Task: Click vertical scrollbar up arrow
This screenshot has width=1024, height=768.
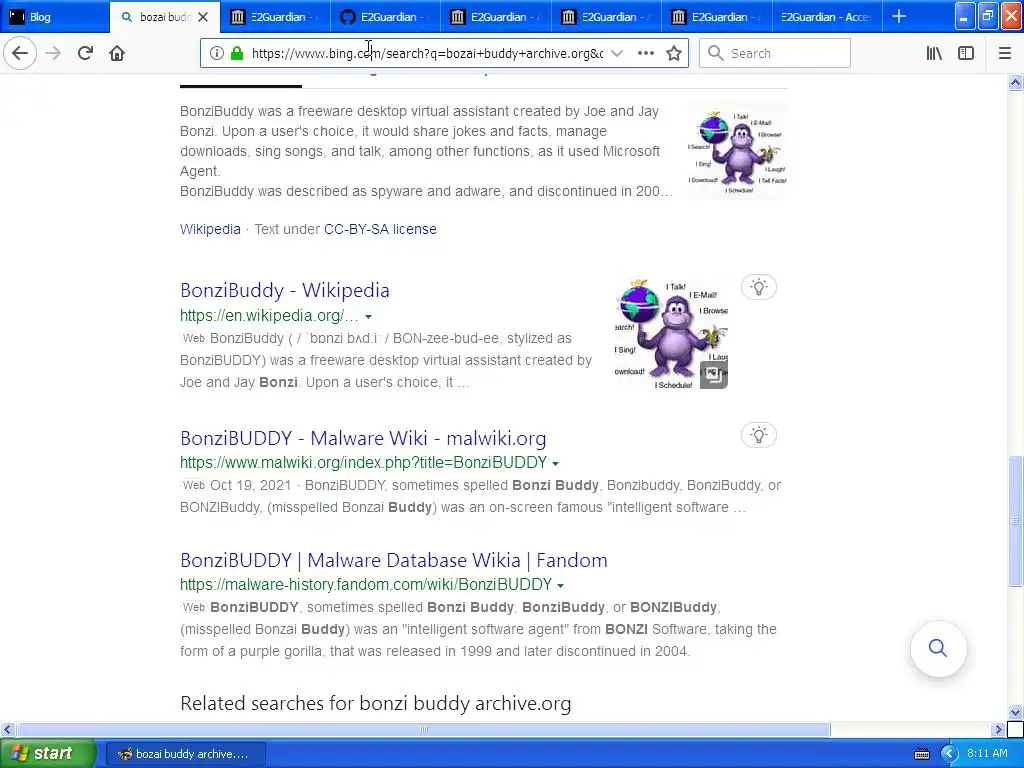Action: [x=1016, y=82]
